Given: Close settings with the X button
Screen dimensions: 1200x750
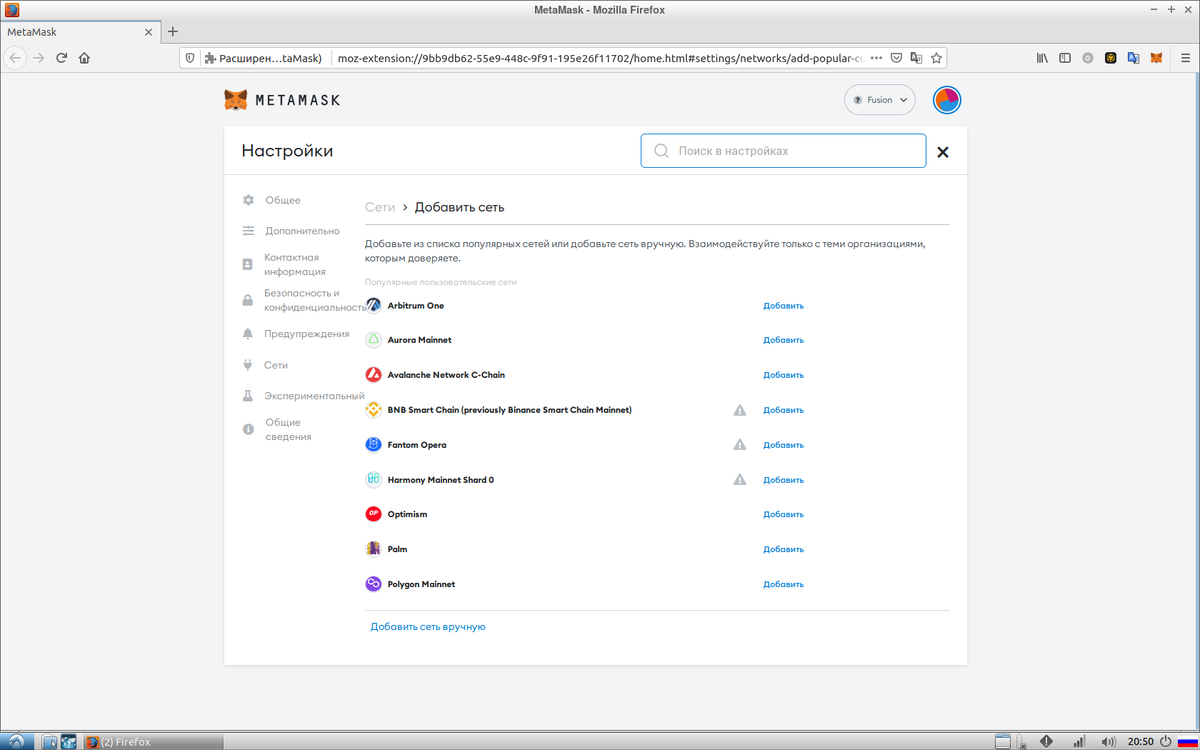Looking at the screenshot, I should [943, 152].
